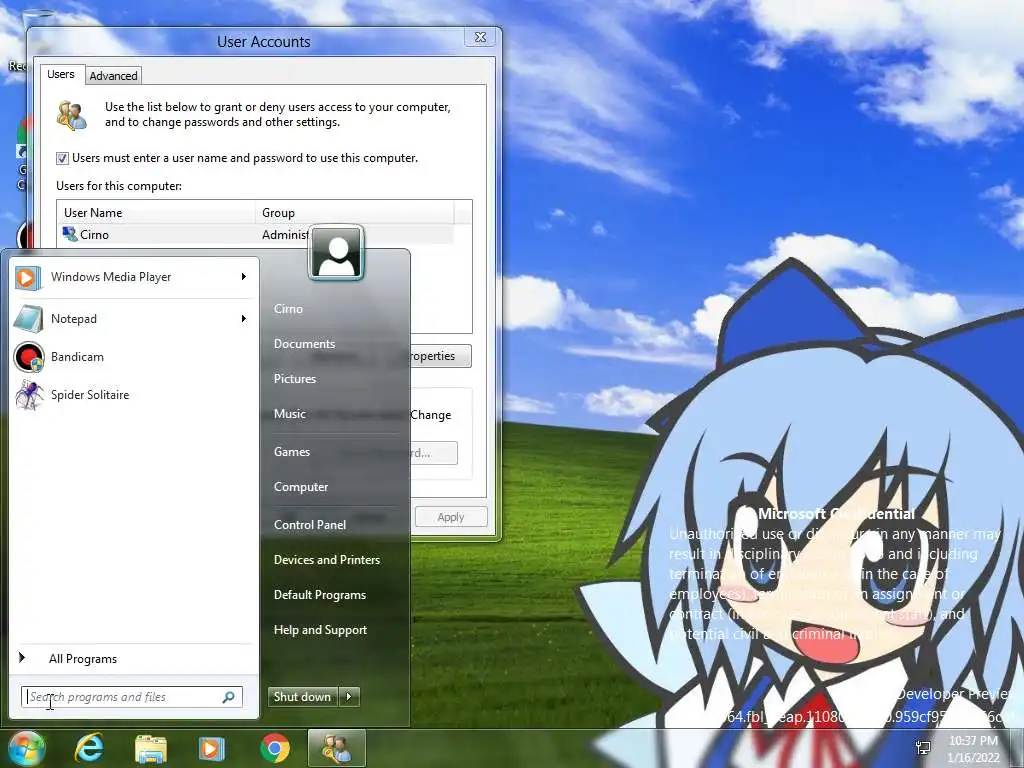
Task: Open Default Programs
Action: click(319, 595)
